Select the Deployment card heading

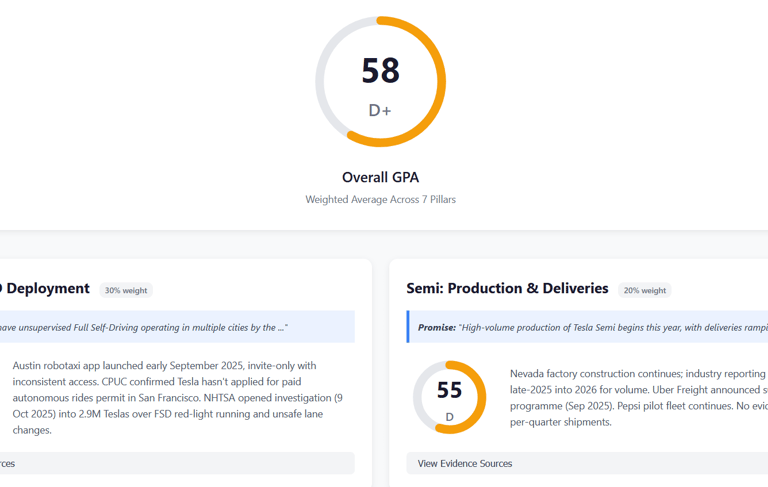pyautogui.click(x=46, y=288)
